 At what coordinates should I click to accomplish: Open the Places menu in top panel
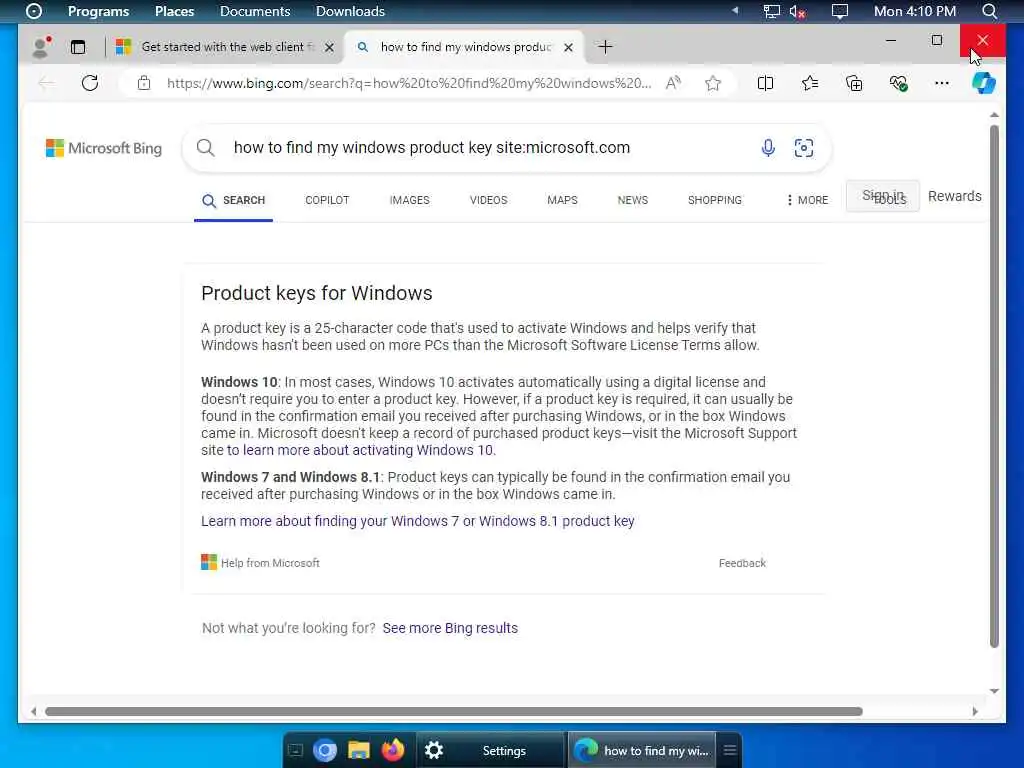174,11
